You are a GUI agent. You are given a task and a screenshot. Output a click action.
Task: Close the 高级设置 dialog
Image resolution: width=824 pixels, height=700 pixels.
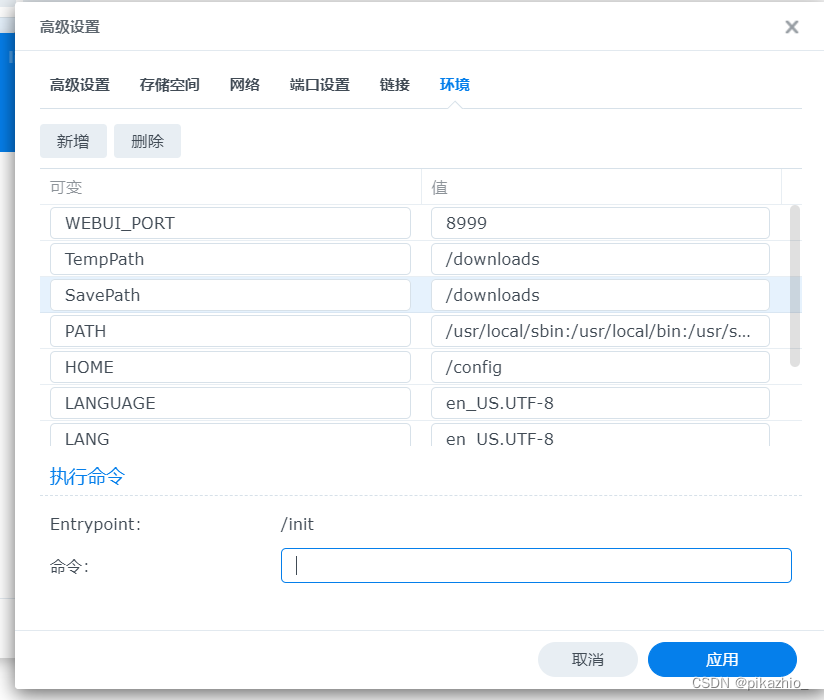pos(791,27)
